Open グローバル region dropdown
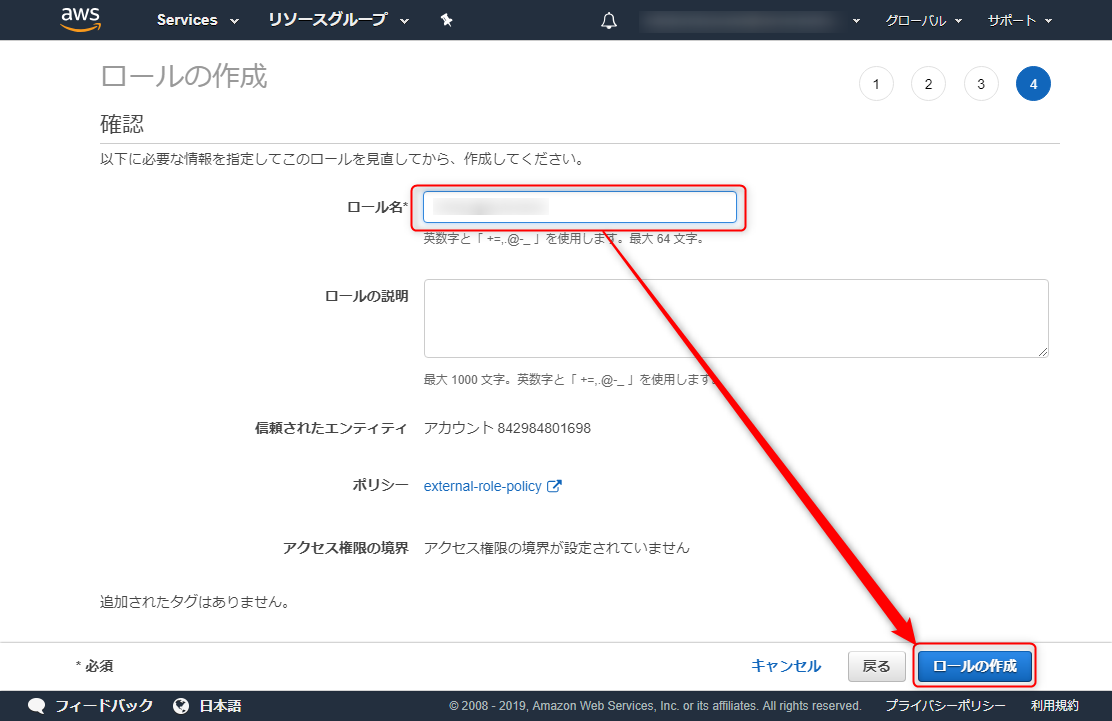Viewport: 1112px width, 721px height. (x=923, y=21)
